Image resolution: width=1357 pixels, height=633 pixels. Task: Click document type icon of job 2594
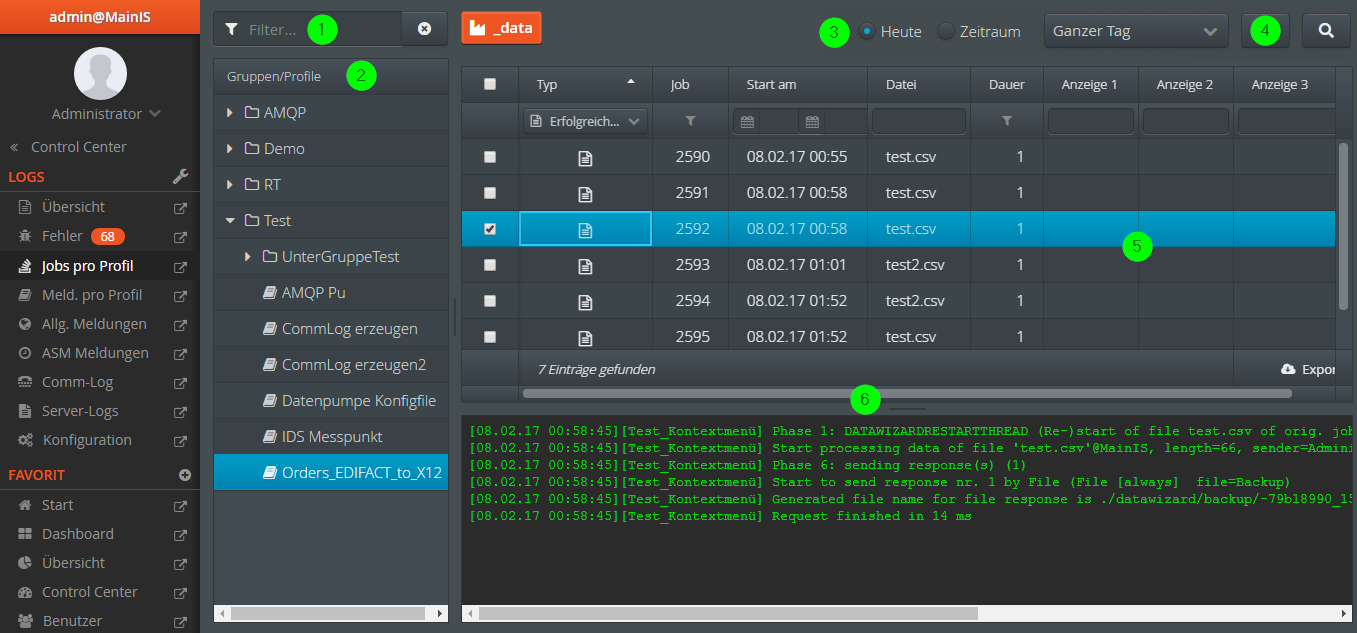point(585,301)
